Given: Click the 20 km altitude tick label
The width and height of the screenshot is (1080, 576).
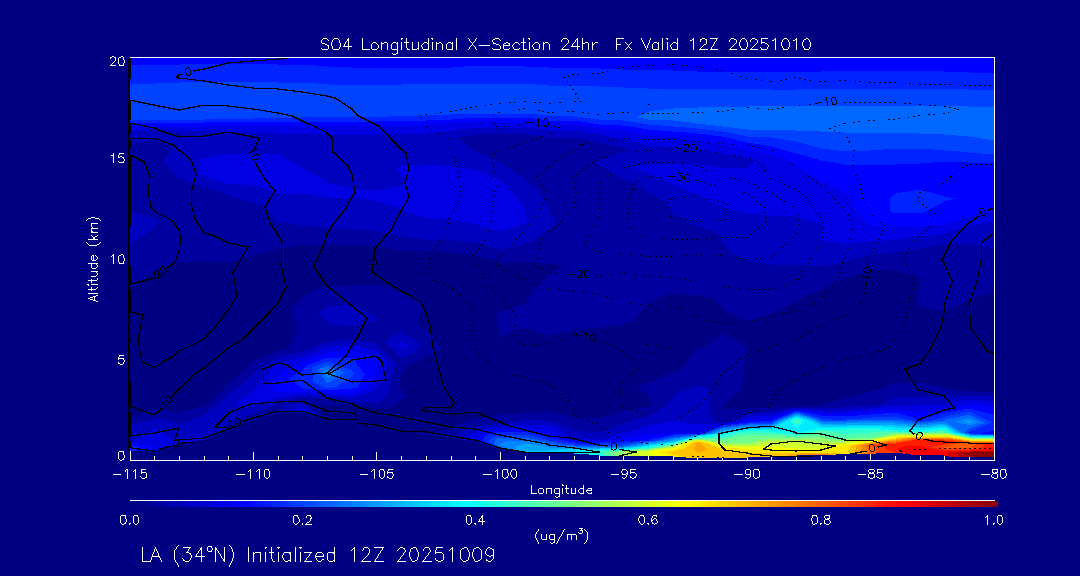Looking at the screenshot, I should pyautogui.click(x=116, y=61).
